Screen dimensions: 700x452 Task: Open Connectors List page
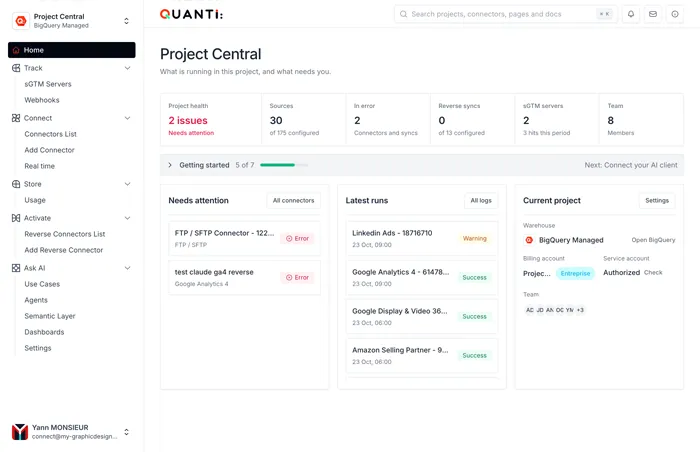click(50, 134)
